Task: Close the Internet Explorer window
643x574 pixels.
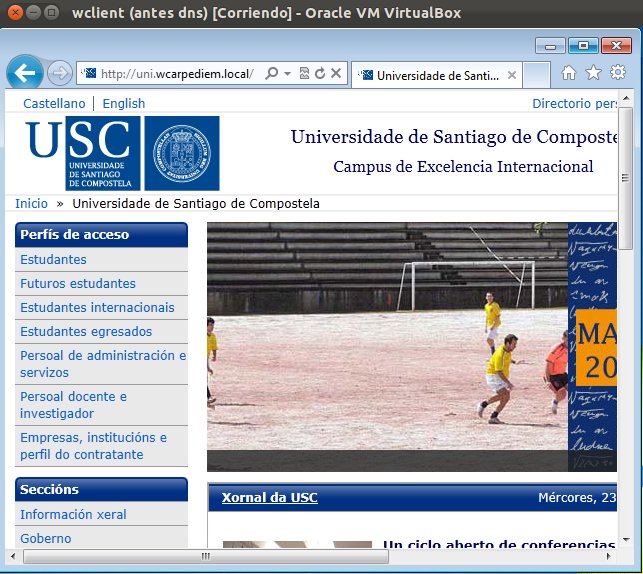Action: pos(616,46)
